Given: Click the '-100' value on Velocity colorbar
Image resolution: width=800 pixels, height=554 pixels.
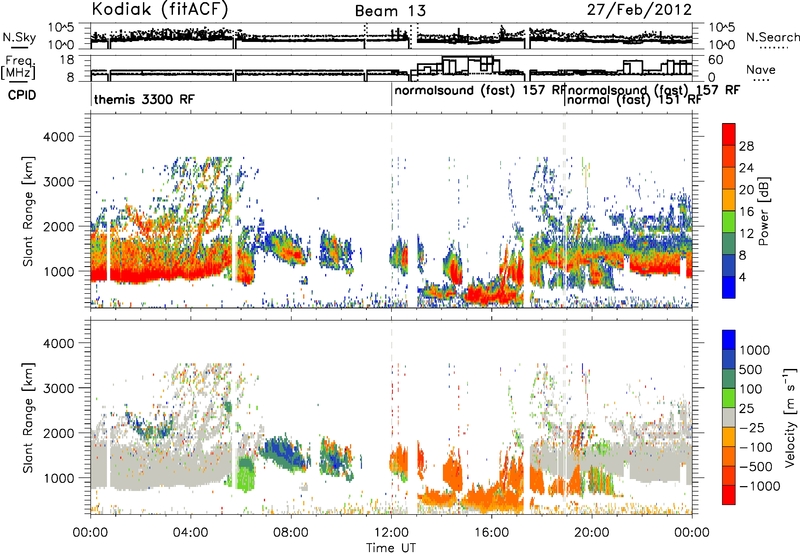Looking at the screenshot, I should coord(756,447).
